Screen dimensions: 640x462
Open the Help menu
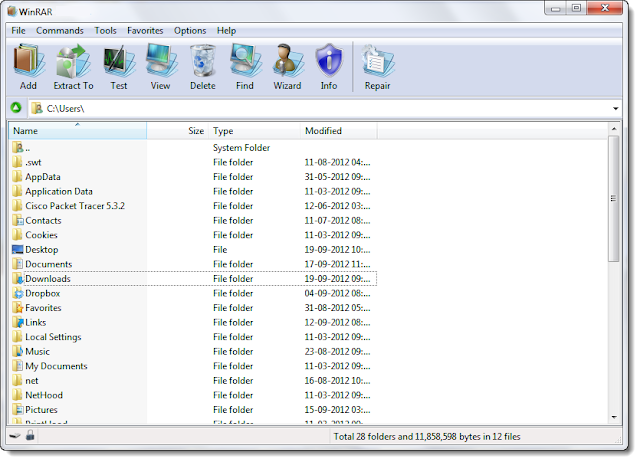[226, 31]
